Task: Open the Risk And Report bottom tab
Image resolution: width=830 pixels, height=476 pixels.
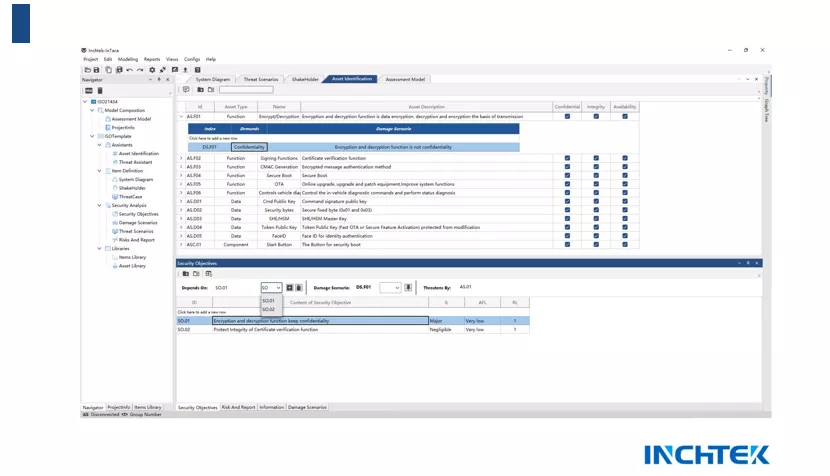Action: pos(238,408)
